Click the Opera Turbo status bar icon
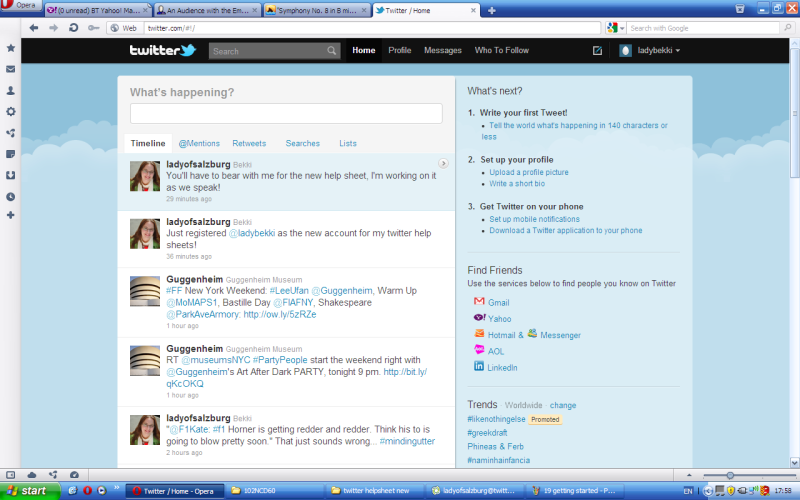Viewport: 800px width, 500px height. coord(74,474)
